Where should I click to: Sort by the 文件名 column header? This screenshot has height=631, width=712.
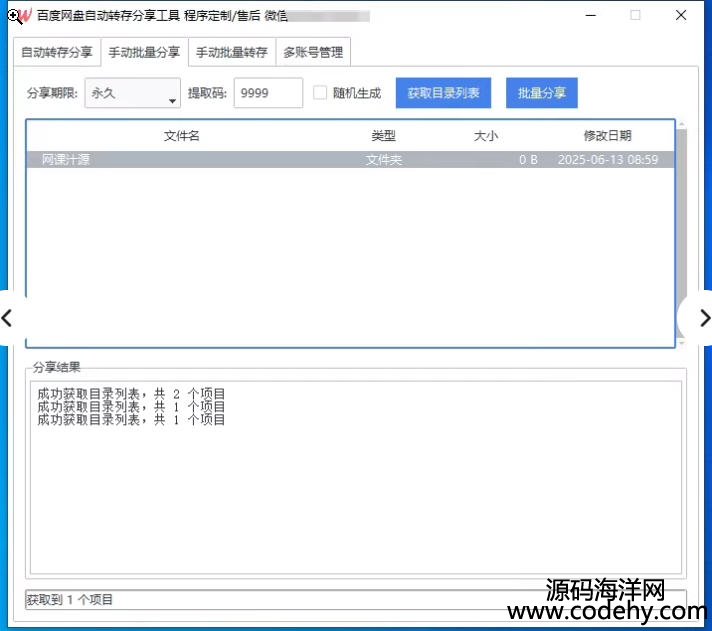[x=181, y=136]
